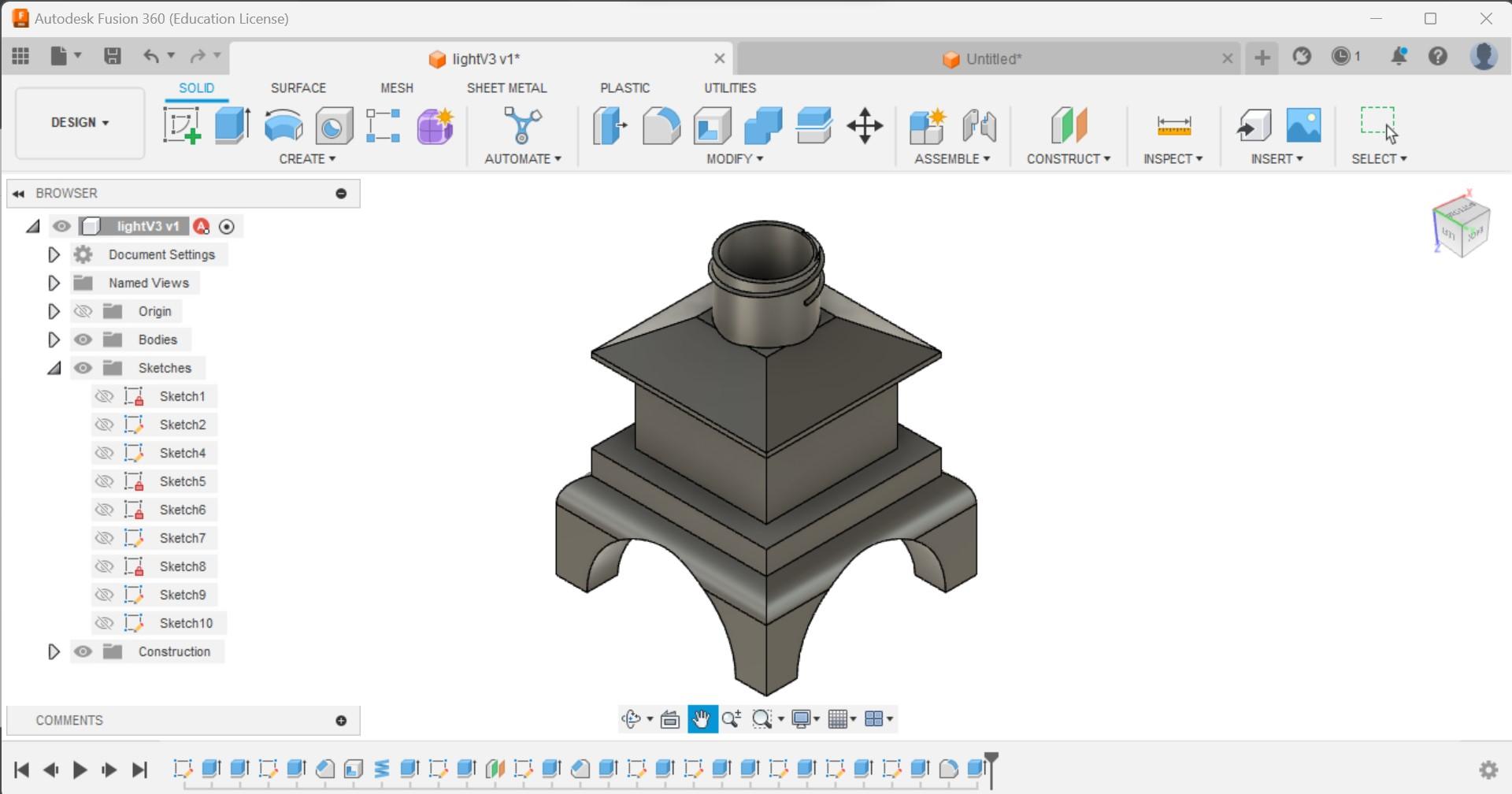Activate the lightV3 v1 component radio button

point(226,227)
